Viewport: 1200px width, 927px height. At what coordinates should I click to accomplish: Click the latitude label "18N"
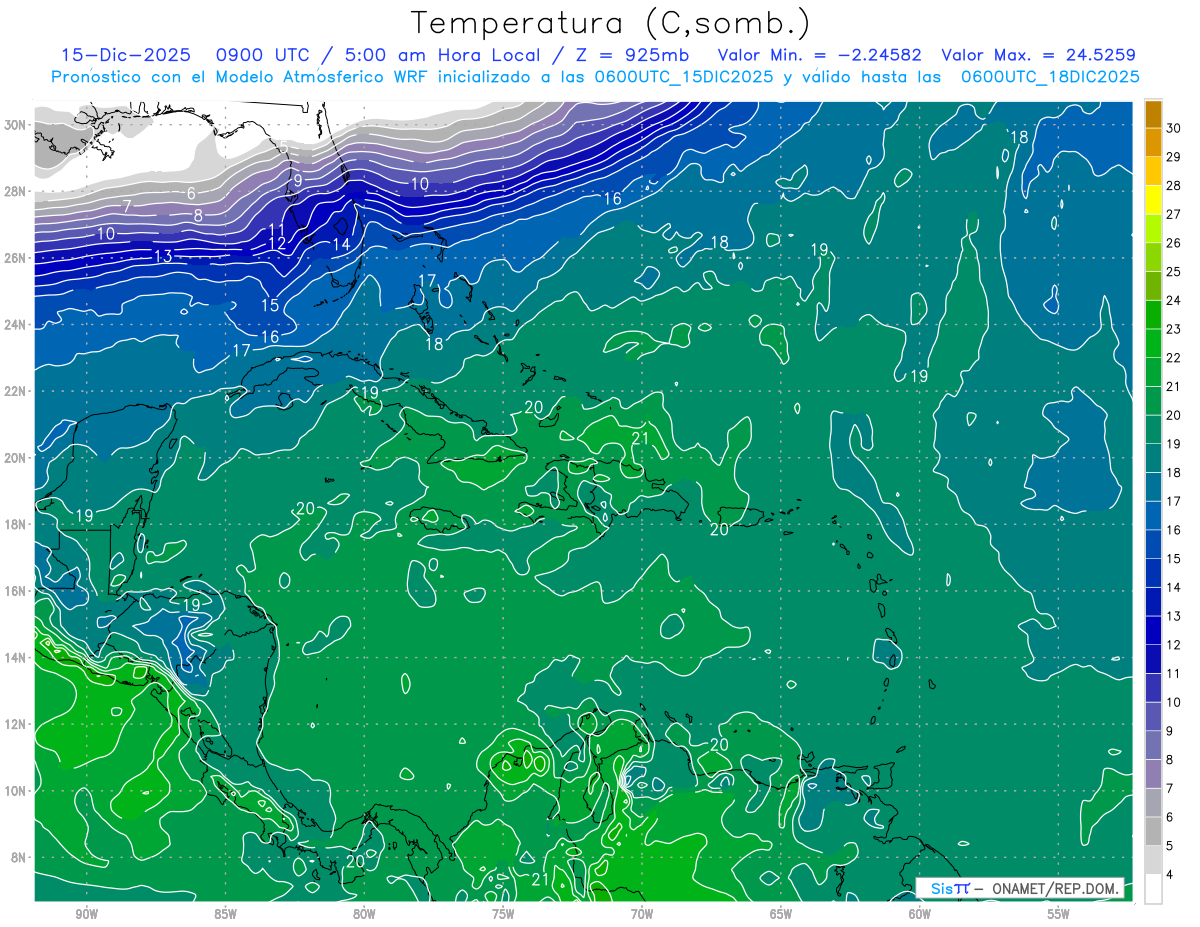[17, 524]
